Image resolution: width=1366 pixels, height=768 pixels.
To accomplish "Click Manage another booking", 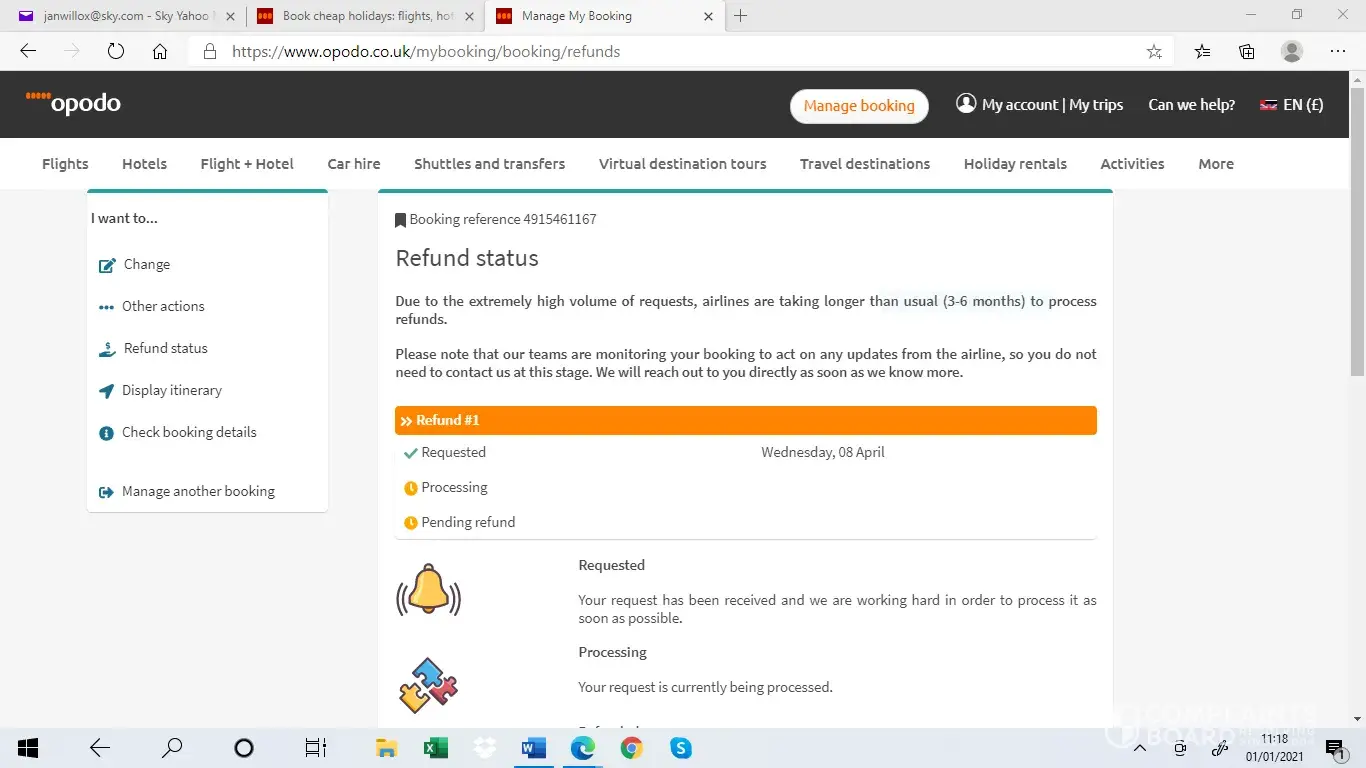I will click(x=187, y=491).
